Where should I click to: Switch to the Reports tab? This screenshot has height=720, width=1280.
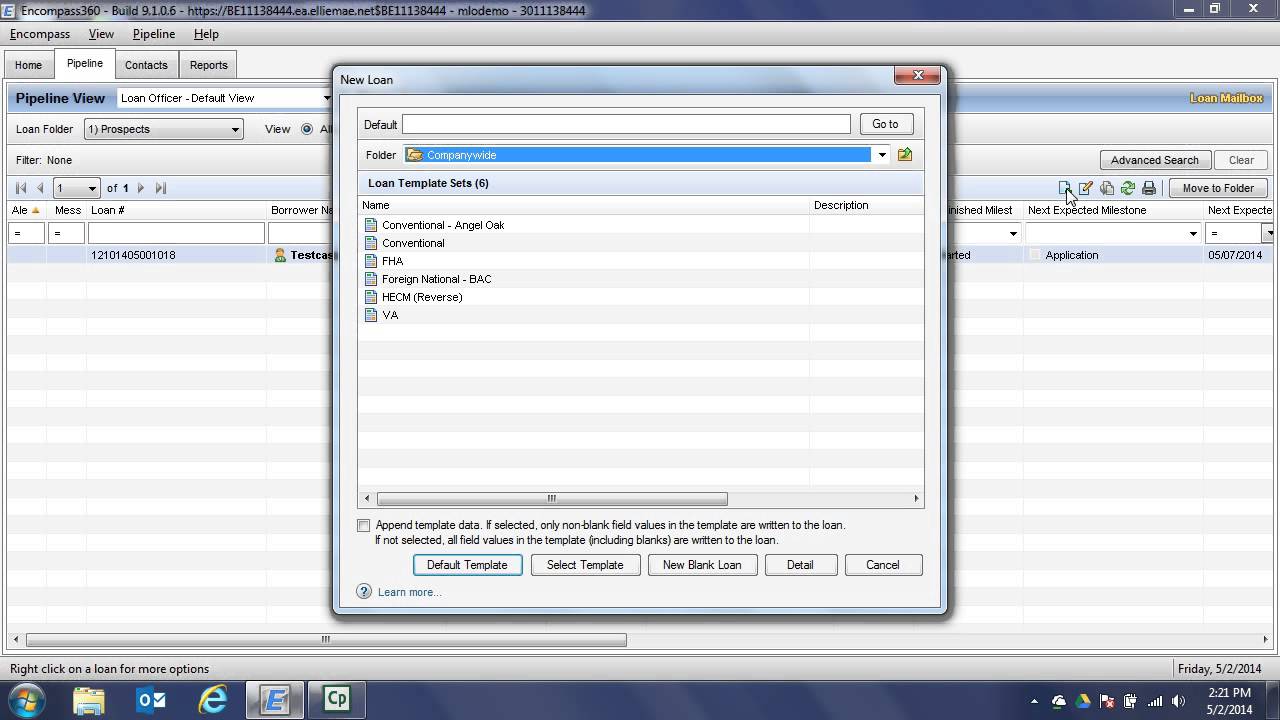pyautogui.click(x=209, y=65)
